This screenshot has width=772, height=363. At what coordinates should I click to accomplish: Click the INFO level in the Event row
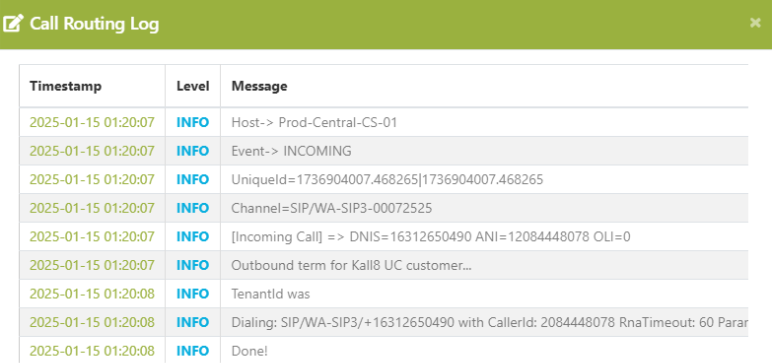[x=193, y=151]
